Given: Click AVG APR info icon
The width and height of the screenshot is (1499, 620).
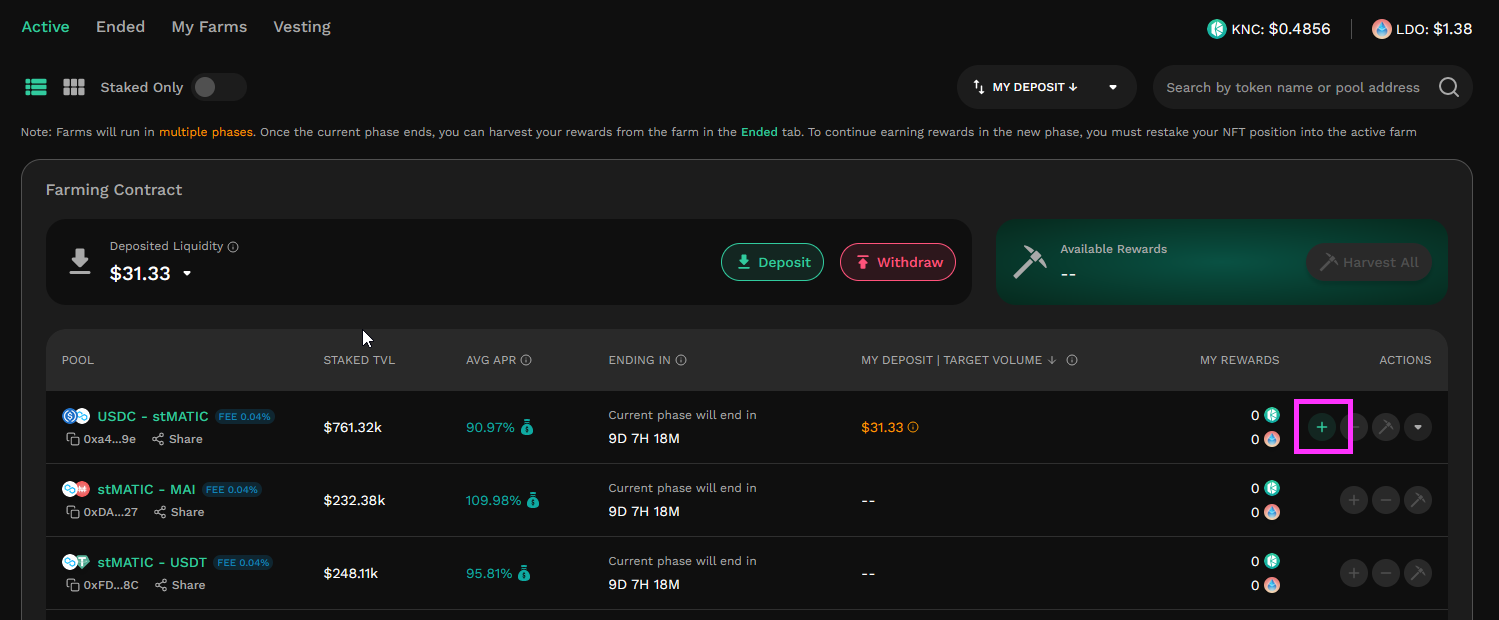Looking at the screenshot, I should coord(526,360).
